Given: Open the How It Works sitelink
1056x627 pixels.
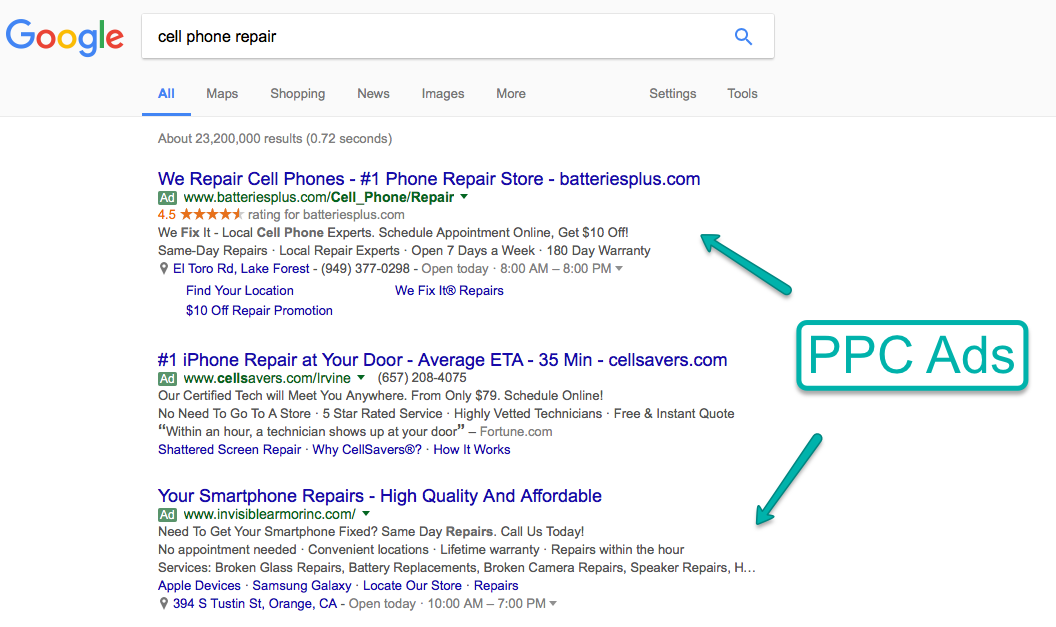Looking at the screenshot, I should [471, 449].
